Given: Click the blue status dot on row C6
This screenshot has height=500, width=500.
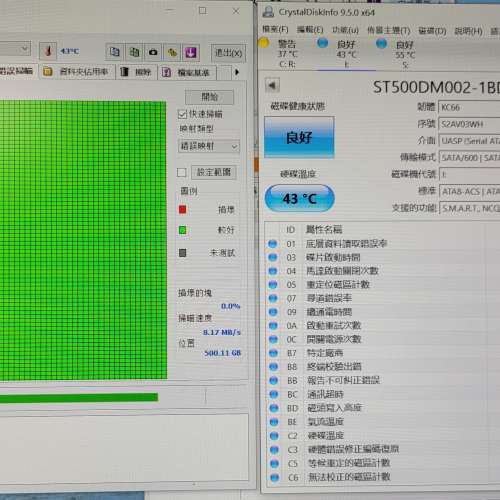Looking at the screenshot, I should [275, 477].
